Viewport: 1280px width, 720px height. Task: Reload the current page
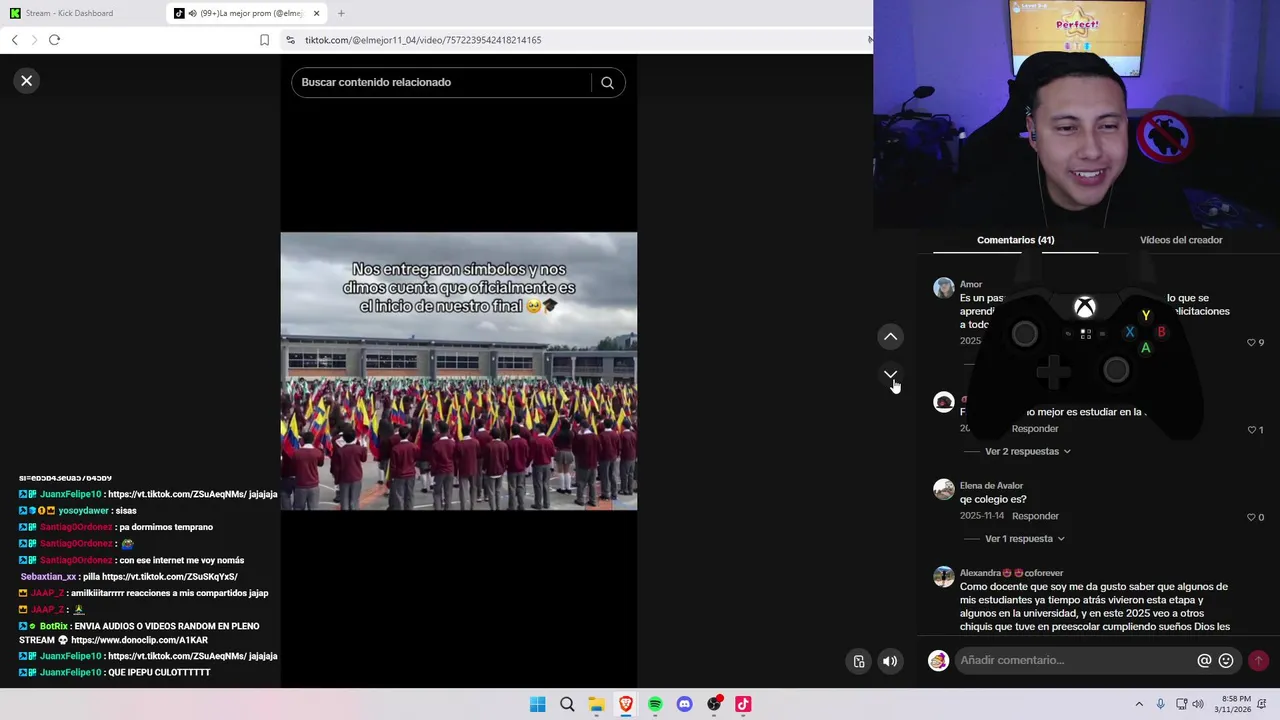pos(54,40)
